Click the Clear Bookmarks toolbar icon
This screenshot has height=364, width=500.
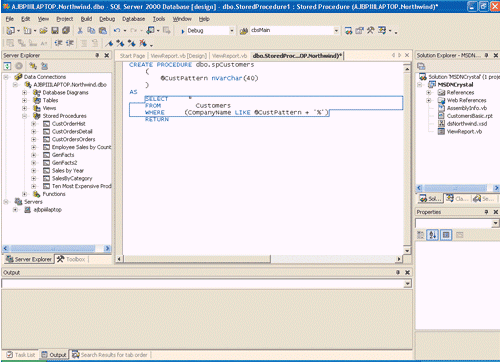[x=143, y=43]
